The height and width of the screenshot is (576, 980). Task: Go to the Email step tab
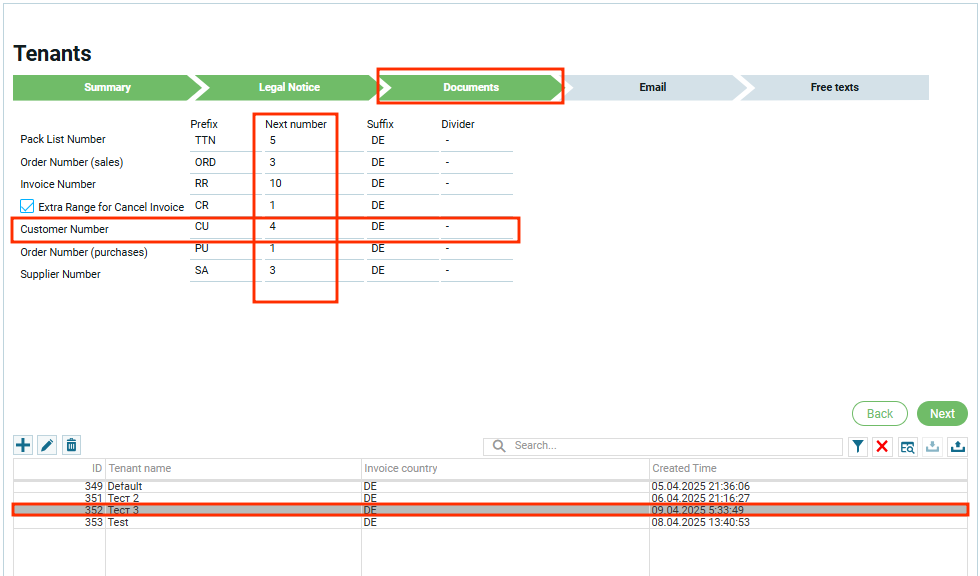tap(652, 87)
